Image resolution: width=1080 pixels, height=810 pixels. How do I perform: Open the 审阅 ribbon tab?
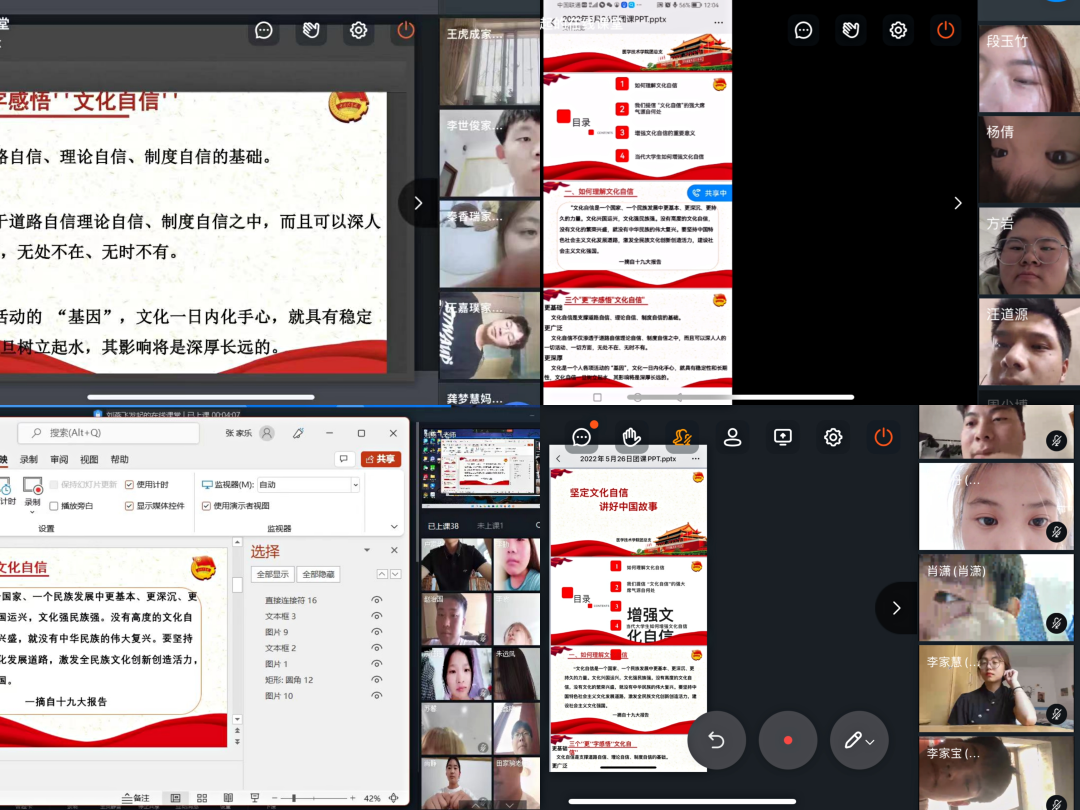[59, 460]
